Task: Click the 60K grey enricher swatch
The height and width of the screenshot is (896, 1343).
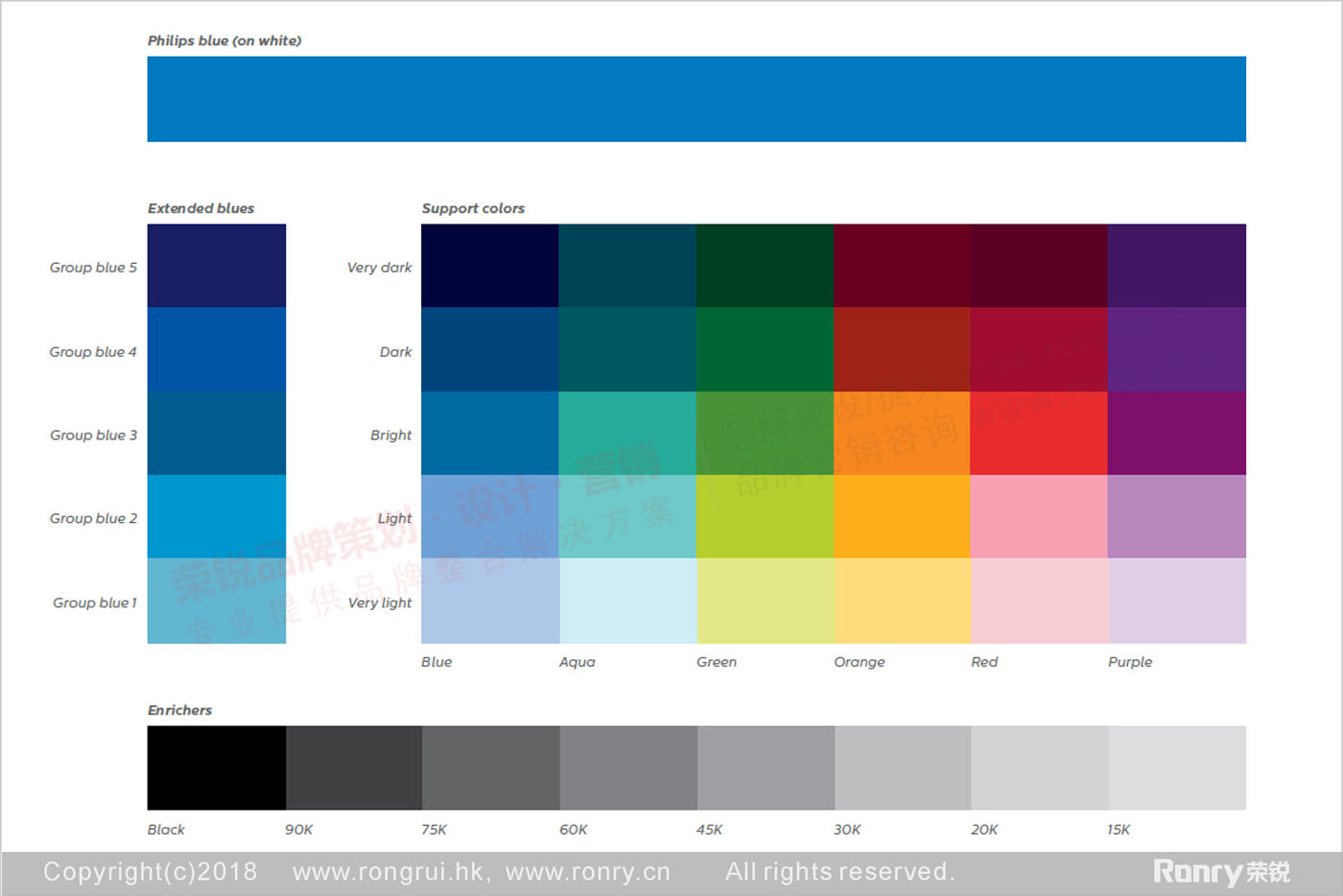Action: 628,767
